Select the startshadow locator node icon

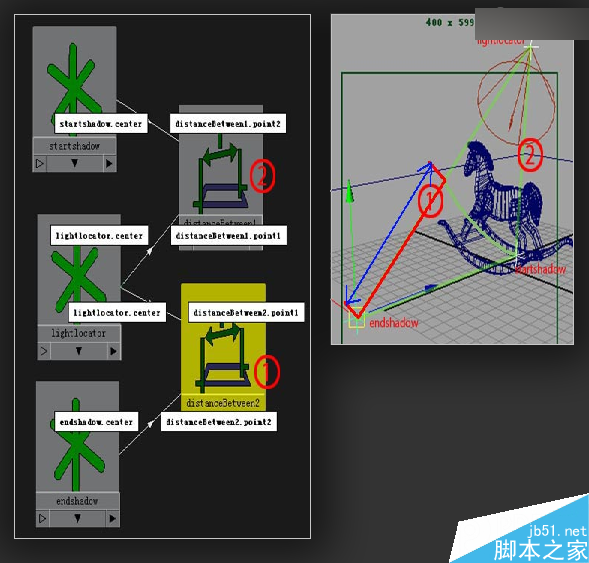pyautogui.click(x=74, y=82)
